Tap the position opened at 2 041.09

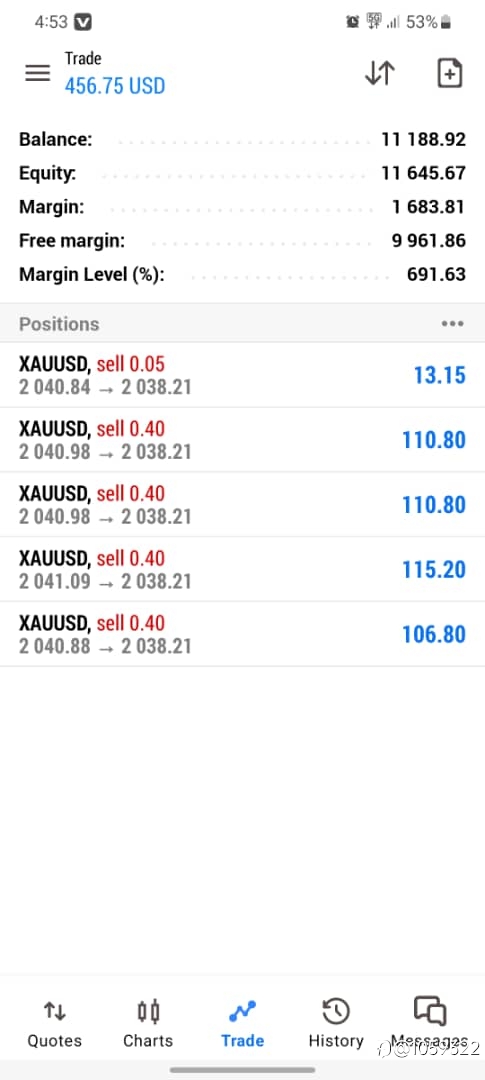pos(242,569)
